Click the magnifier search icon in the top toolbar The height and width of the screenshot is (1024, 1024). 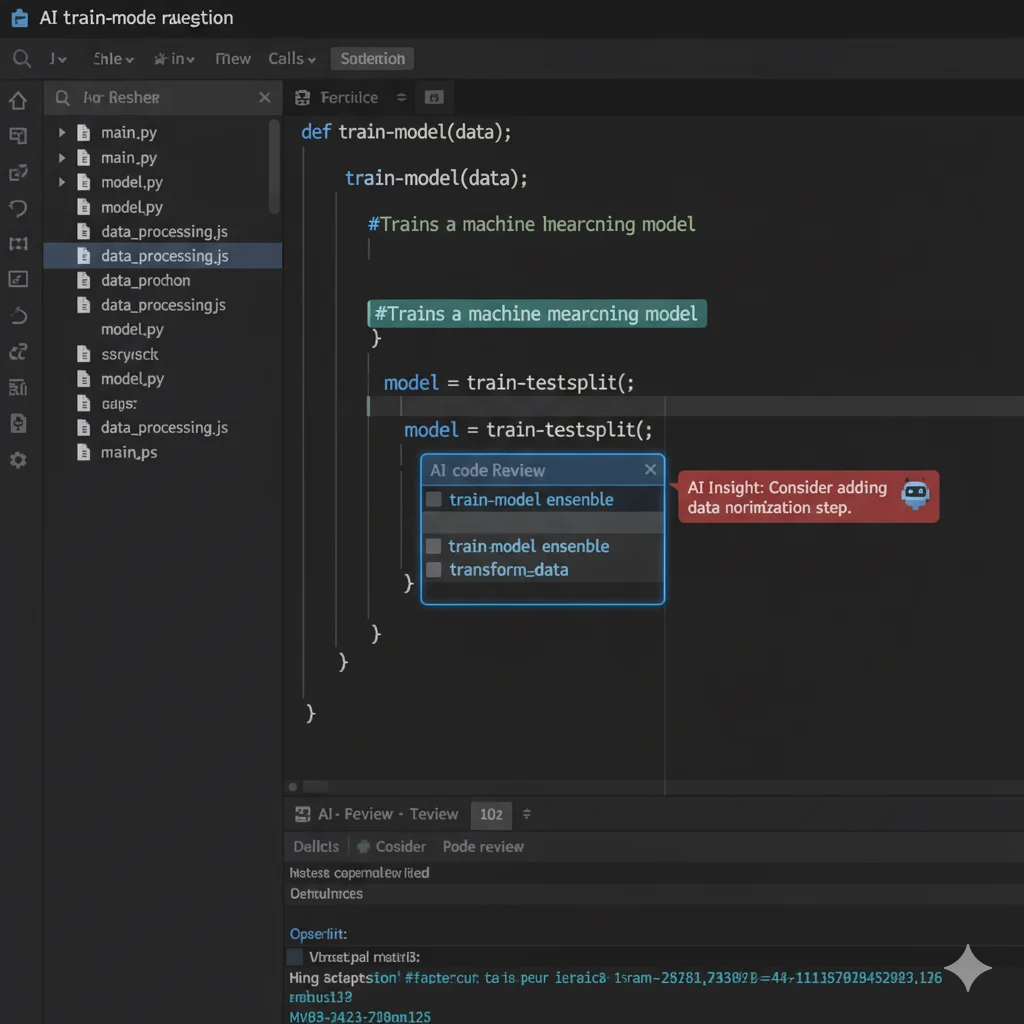click(22, 59)
